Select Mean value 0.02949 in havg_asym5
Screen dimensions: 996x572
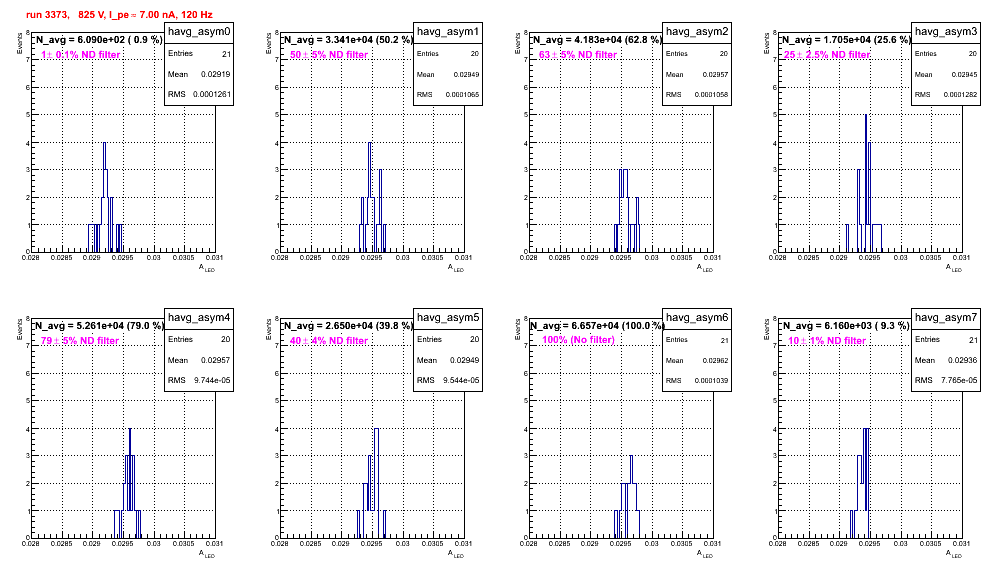pyautogui.click(x=465, y=360)
